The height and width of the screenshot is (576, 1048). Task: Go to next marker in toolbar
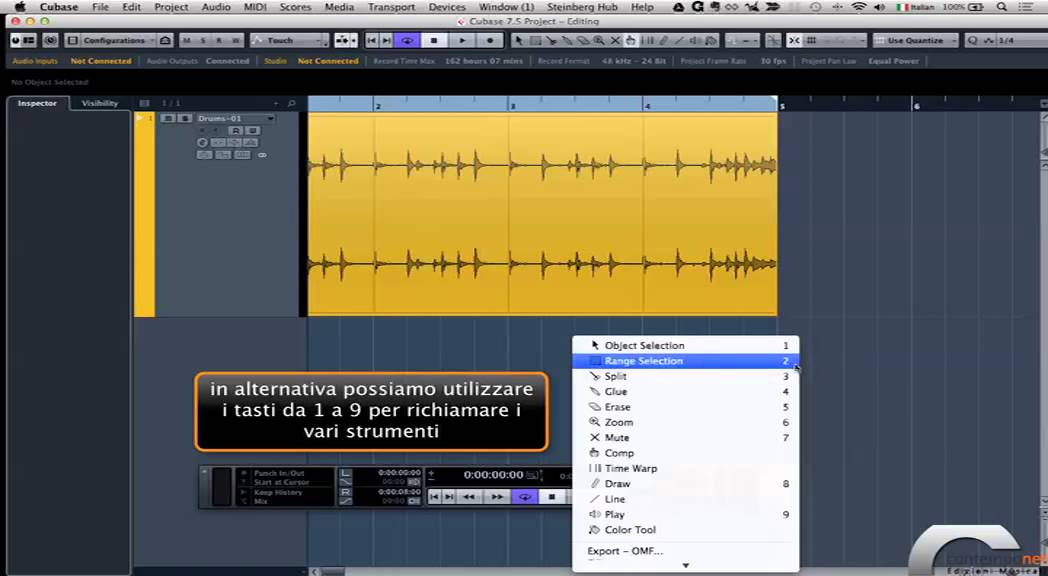click(386, 40)
